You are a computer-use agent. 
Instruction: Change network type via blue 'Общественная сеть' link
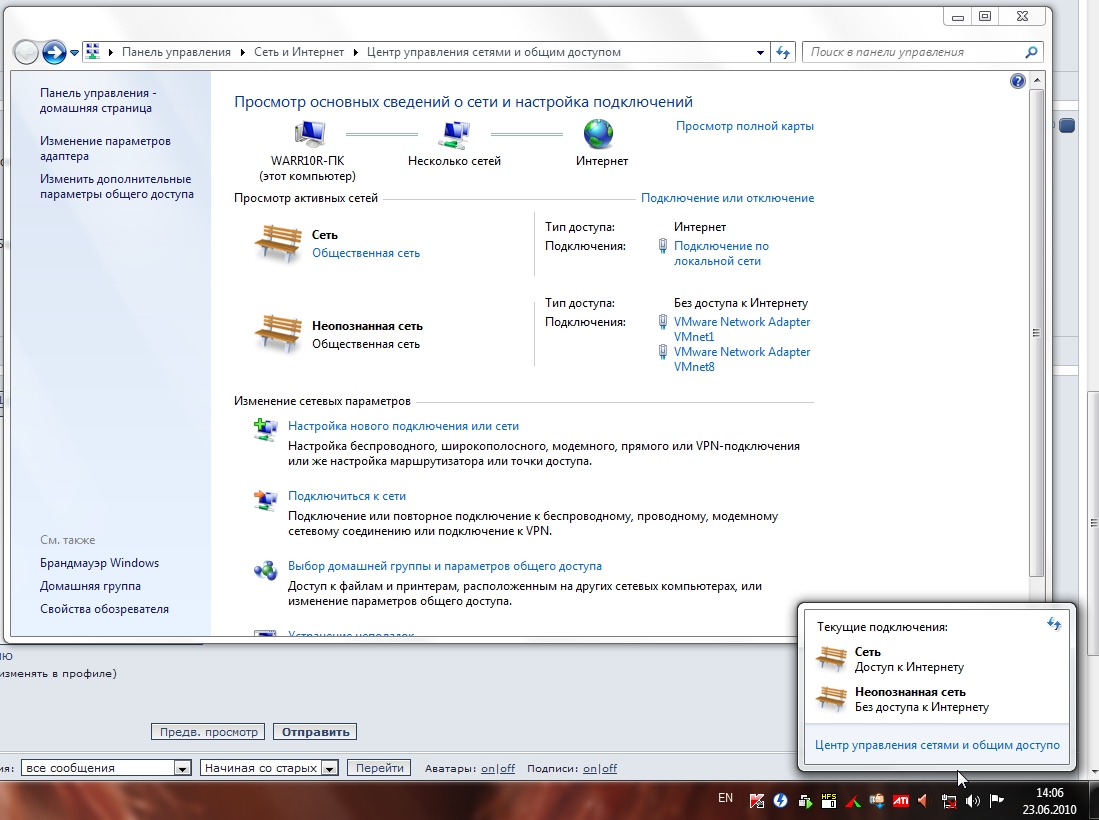click(366, 253)
